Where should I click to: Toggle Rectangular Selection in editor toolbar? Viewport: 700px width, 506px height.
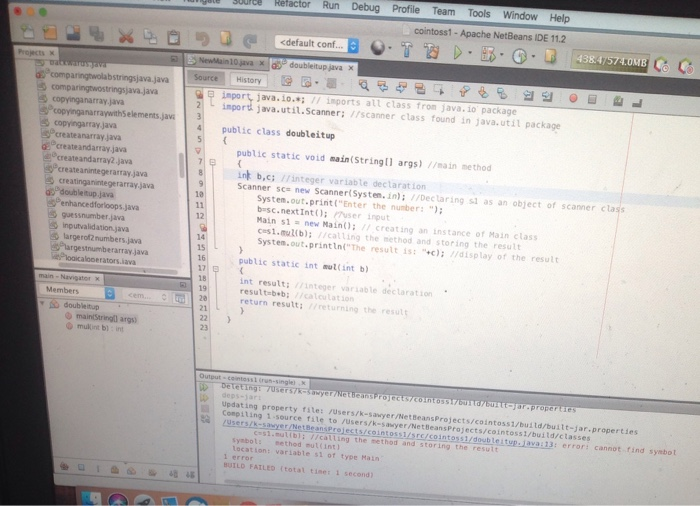click(x=438, y=90)
